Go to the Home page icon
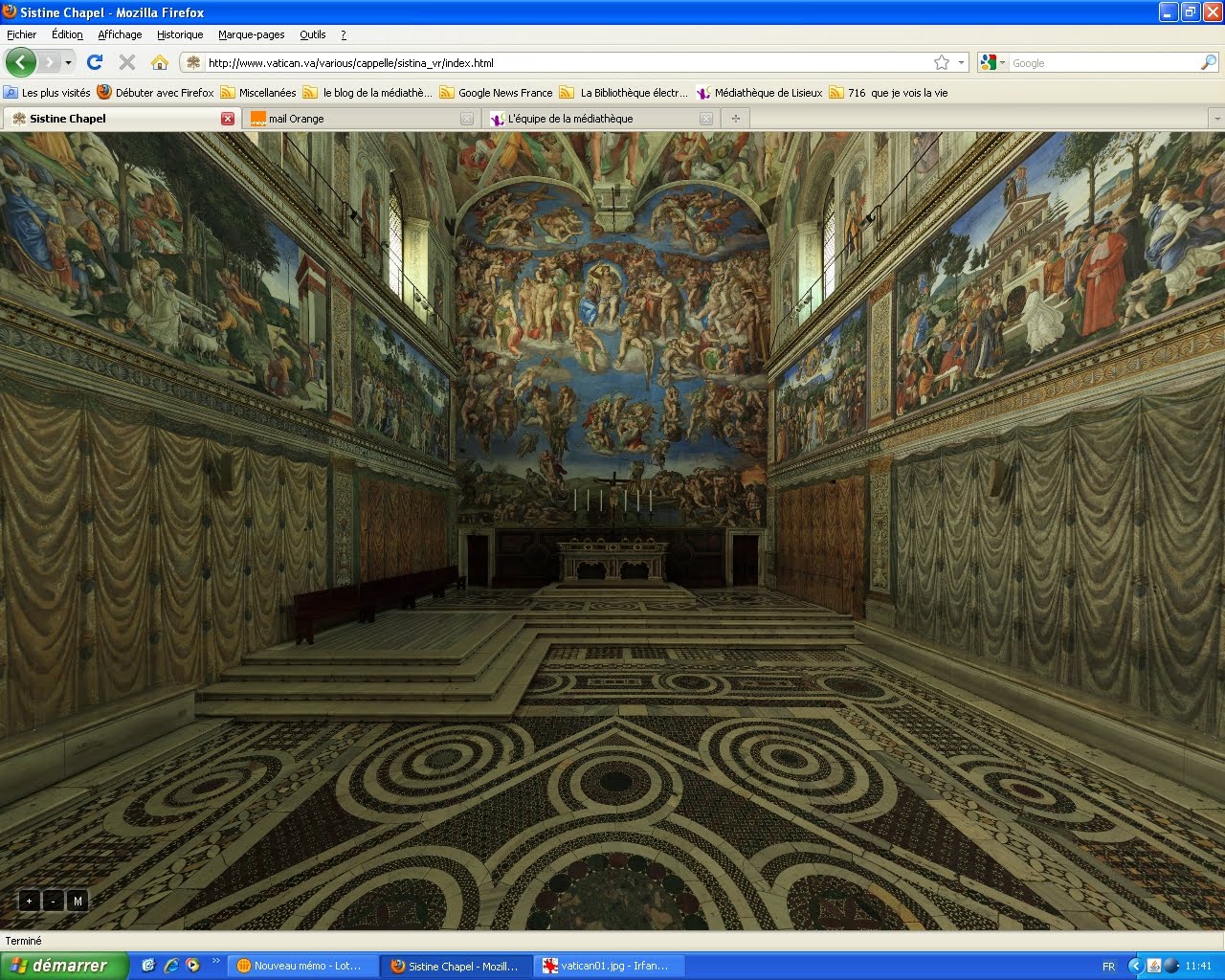Image resolution: width=1225 pixels, height=980 pixels. pyautogui.click(x=160, y=62)
